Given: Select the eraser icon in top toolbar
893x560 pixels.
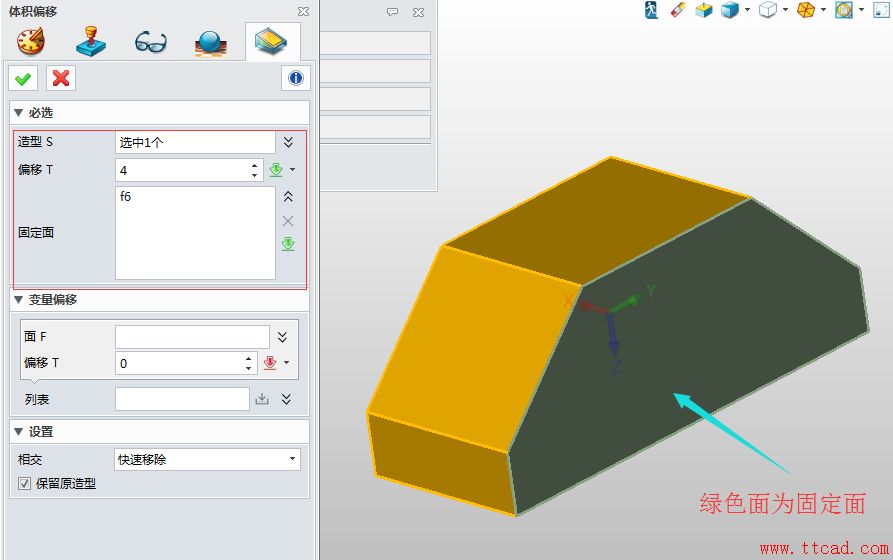Looking at the screenshot, I should point(678,10).
